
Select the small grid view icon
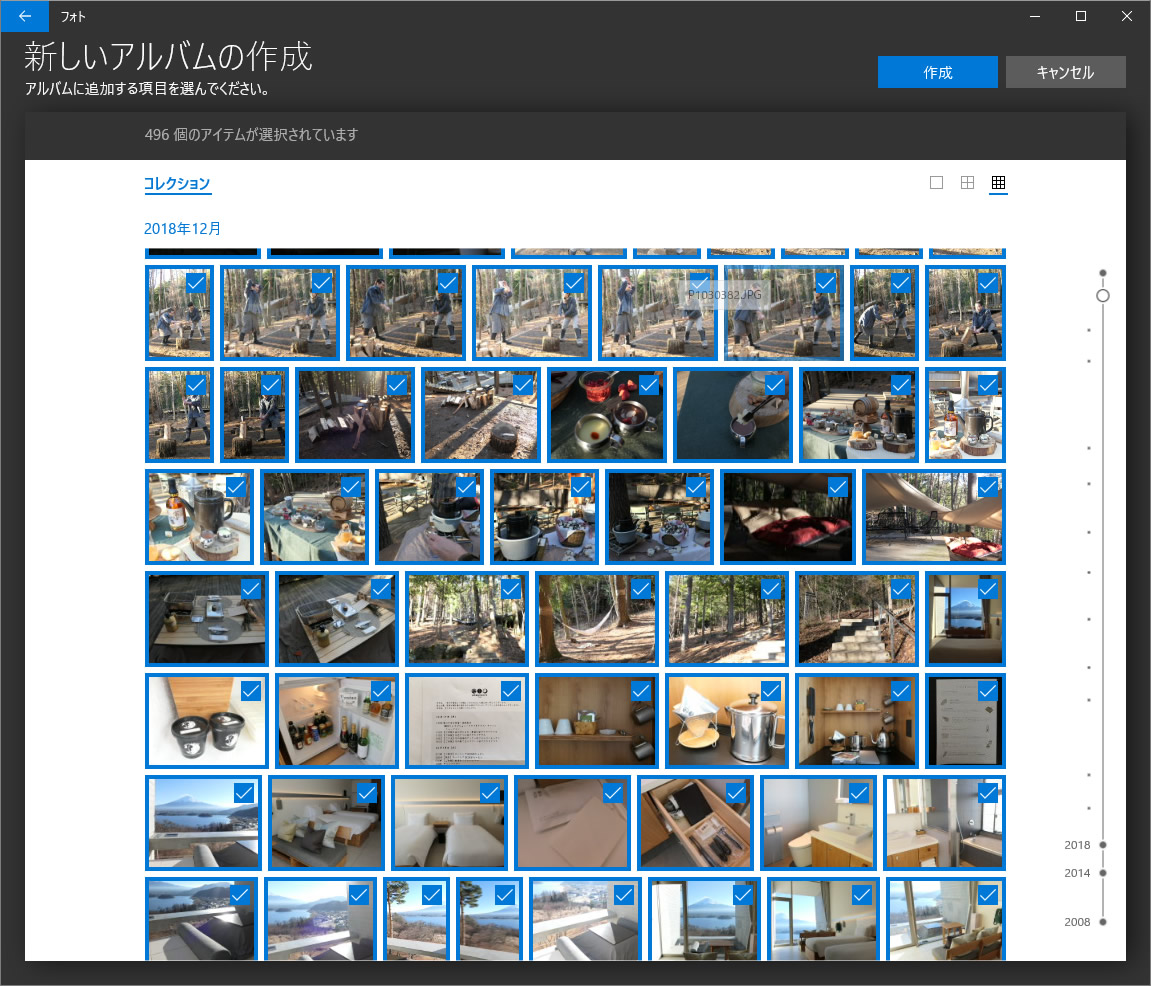tap(998, 183)
